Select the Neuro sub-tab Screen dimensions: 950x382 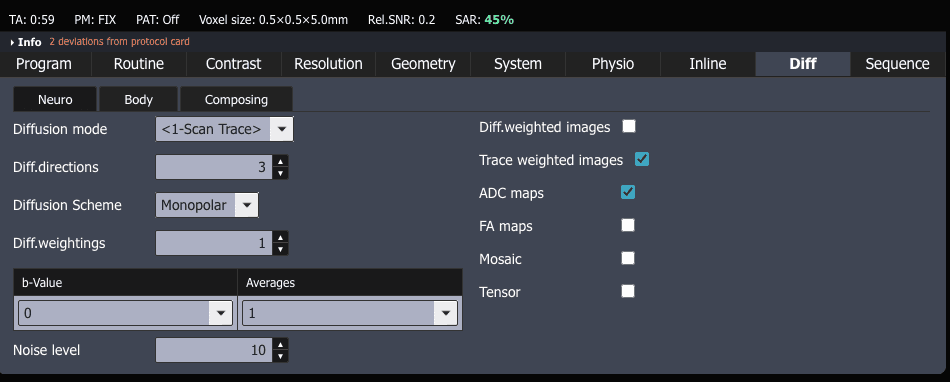[55, 99]
